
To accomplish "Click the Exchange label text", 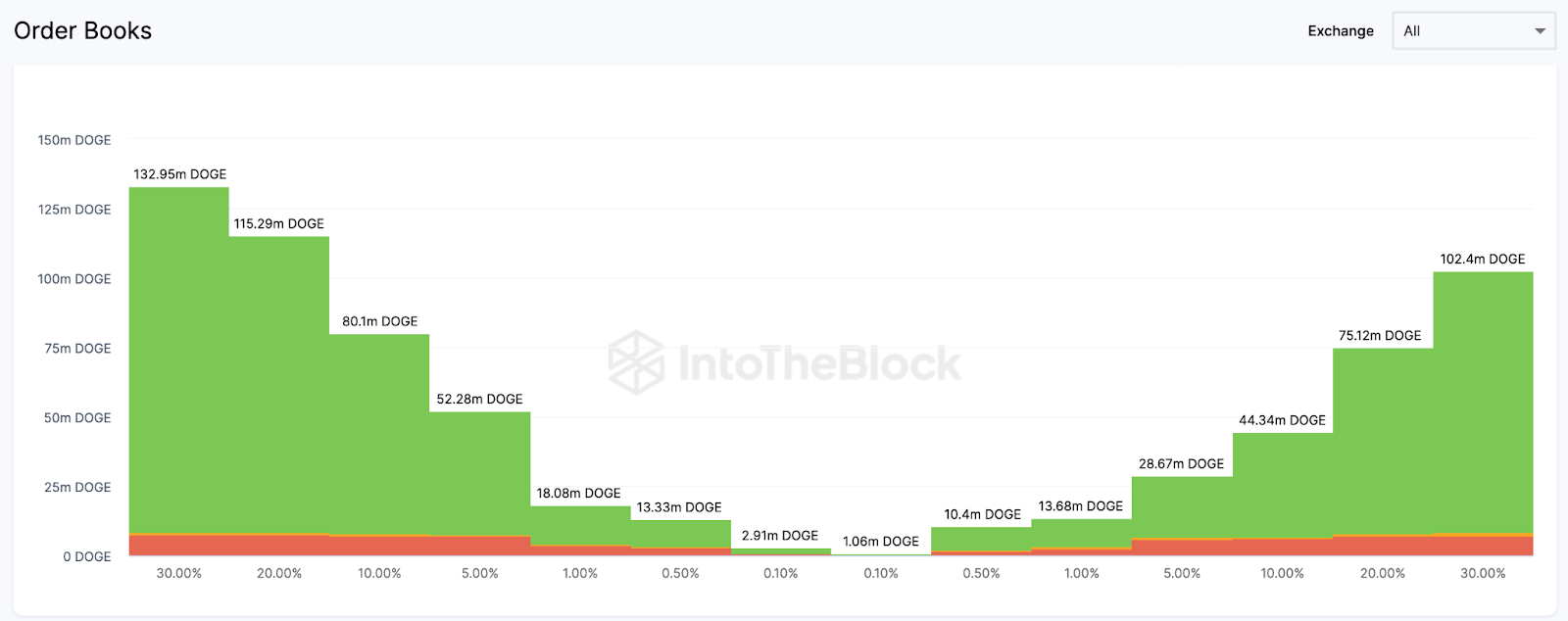I will point(1340,30).
